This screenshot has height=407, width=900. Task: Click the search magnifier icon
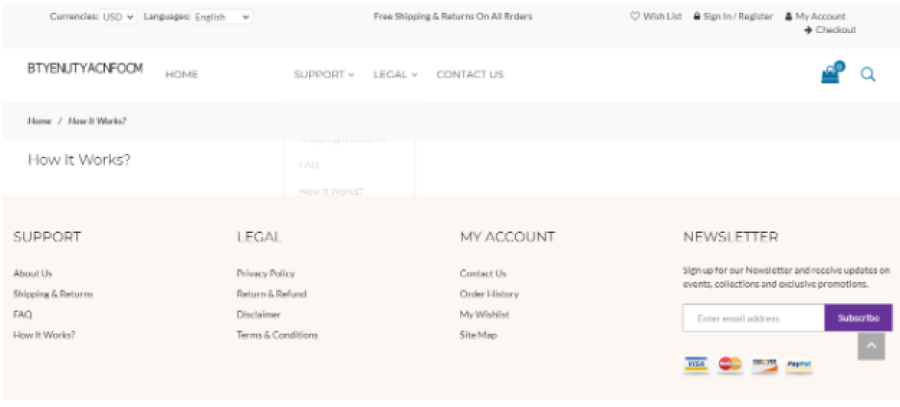868,75
